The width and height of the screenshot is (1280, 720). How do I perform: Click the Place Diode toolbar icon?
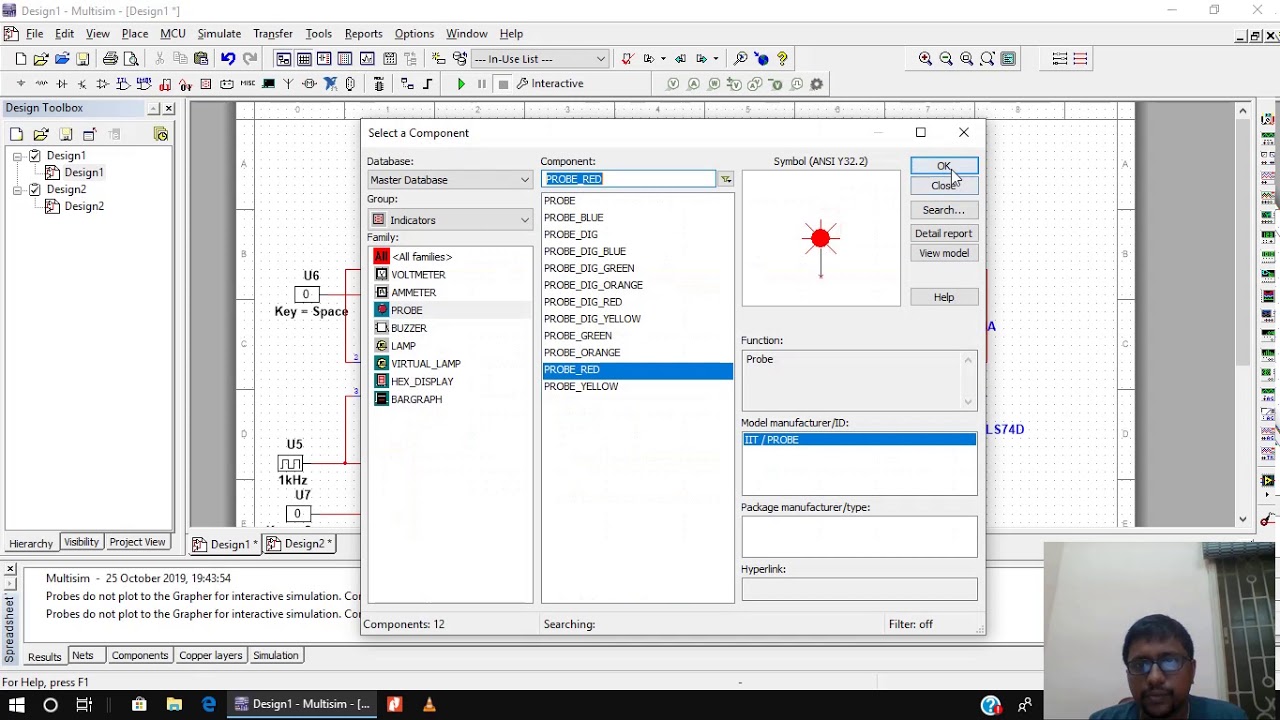(62, 84)
